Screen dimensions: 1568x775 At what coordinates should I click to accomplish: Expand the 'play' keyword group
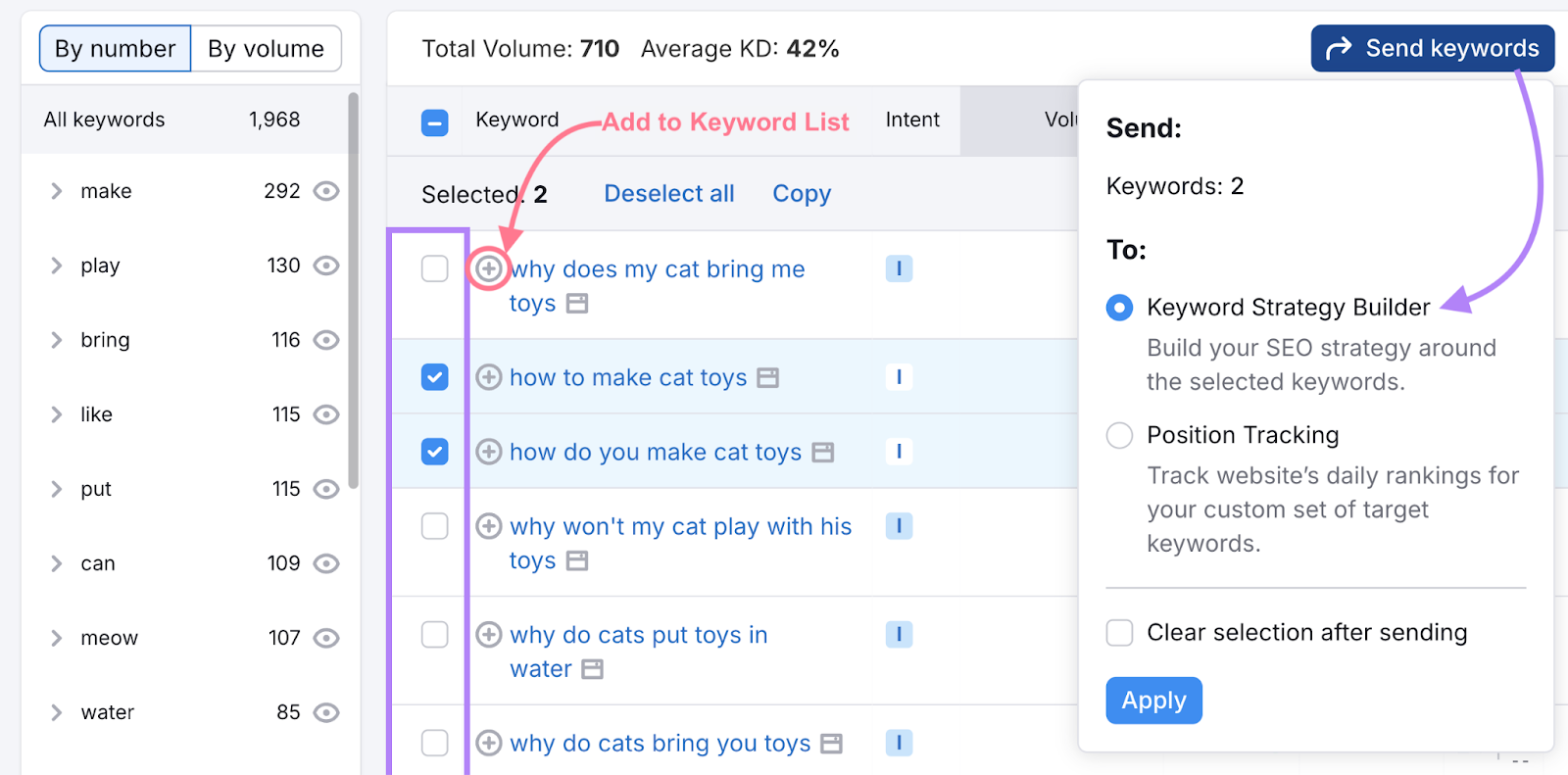pos(56,266)
